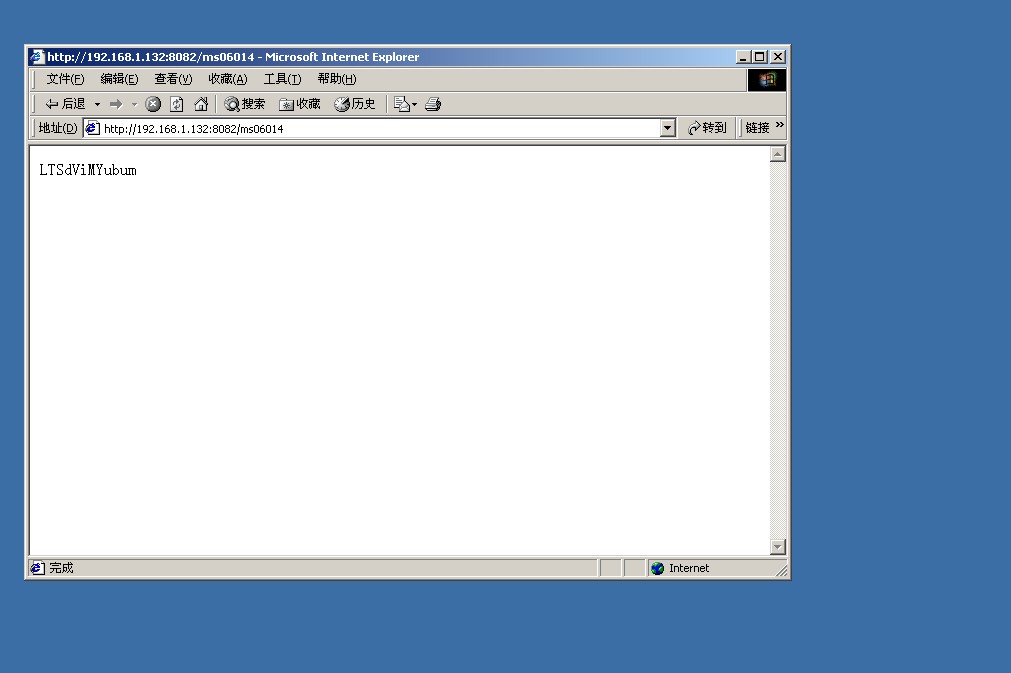The width and height of the screenshot is (1011, 673).
Task: Click the scrollbar up arrow
Action: pyautogui.click(x=778, y=154)
